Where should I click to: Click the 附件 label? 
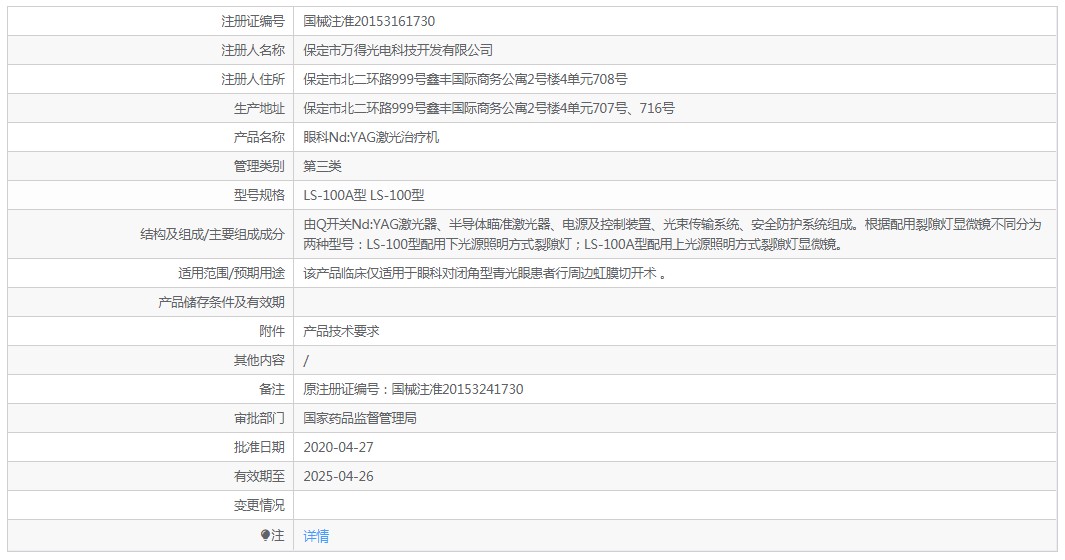coord(272,331)
